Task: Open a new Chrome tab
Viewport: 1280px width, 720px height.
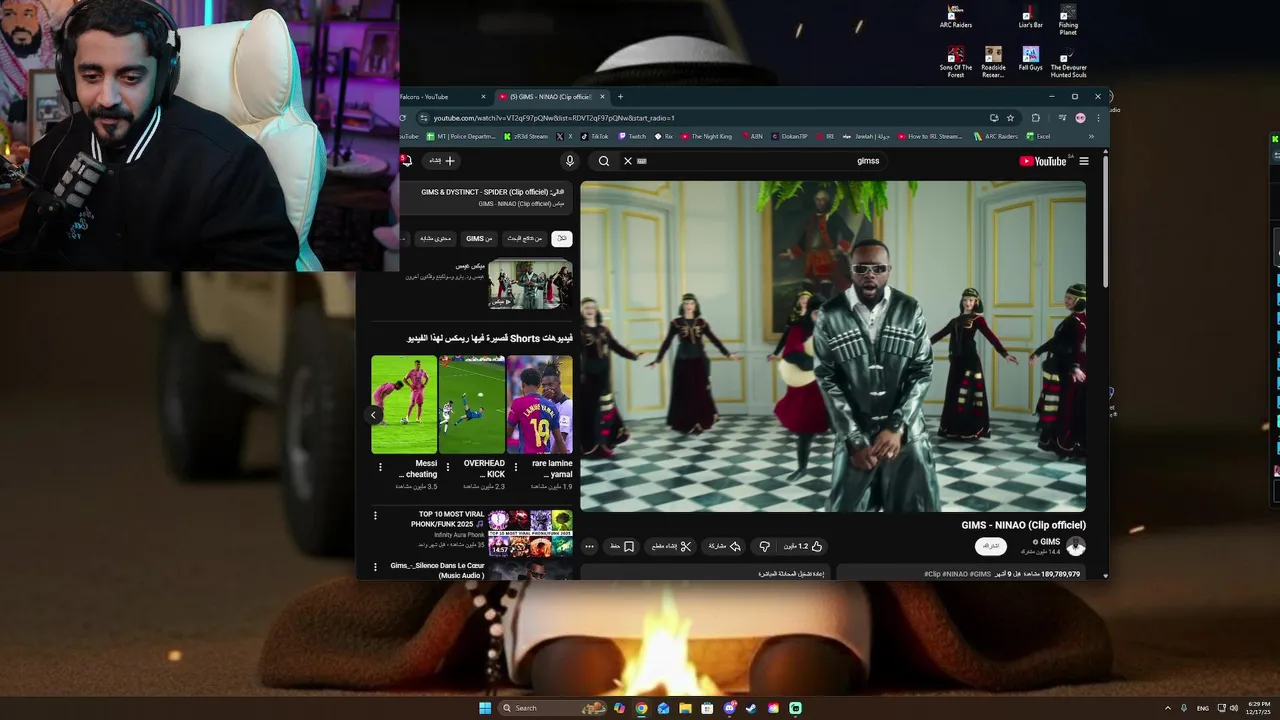Action: point(620,97)
